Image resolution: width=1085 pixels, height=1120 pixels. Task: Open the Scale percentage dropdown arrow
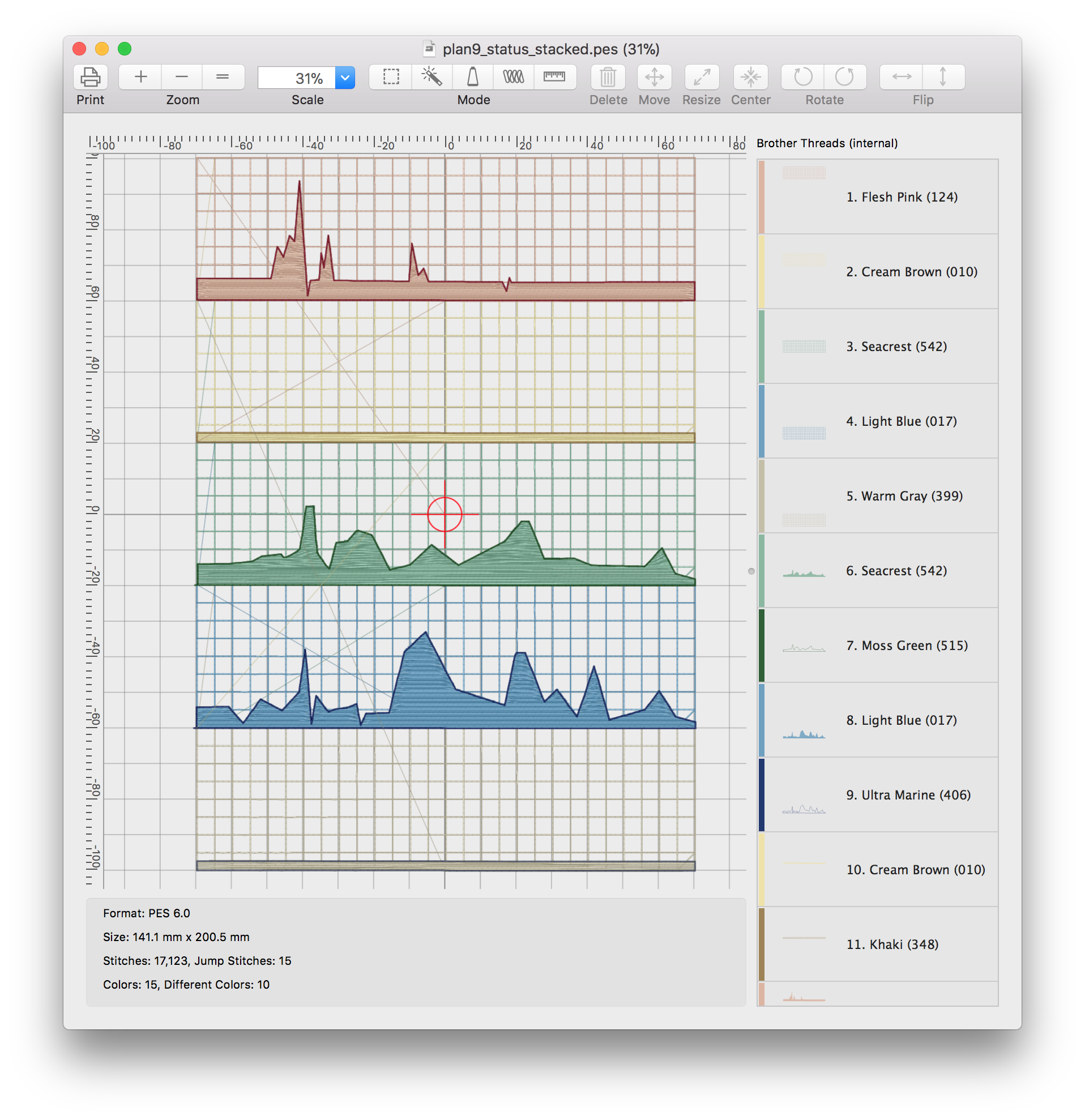pos(344,78)
